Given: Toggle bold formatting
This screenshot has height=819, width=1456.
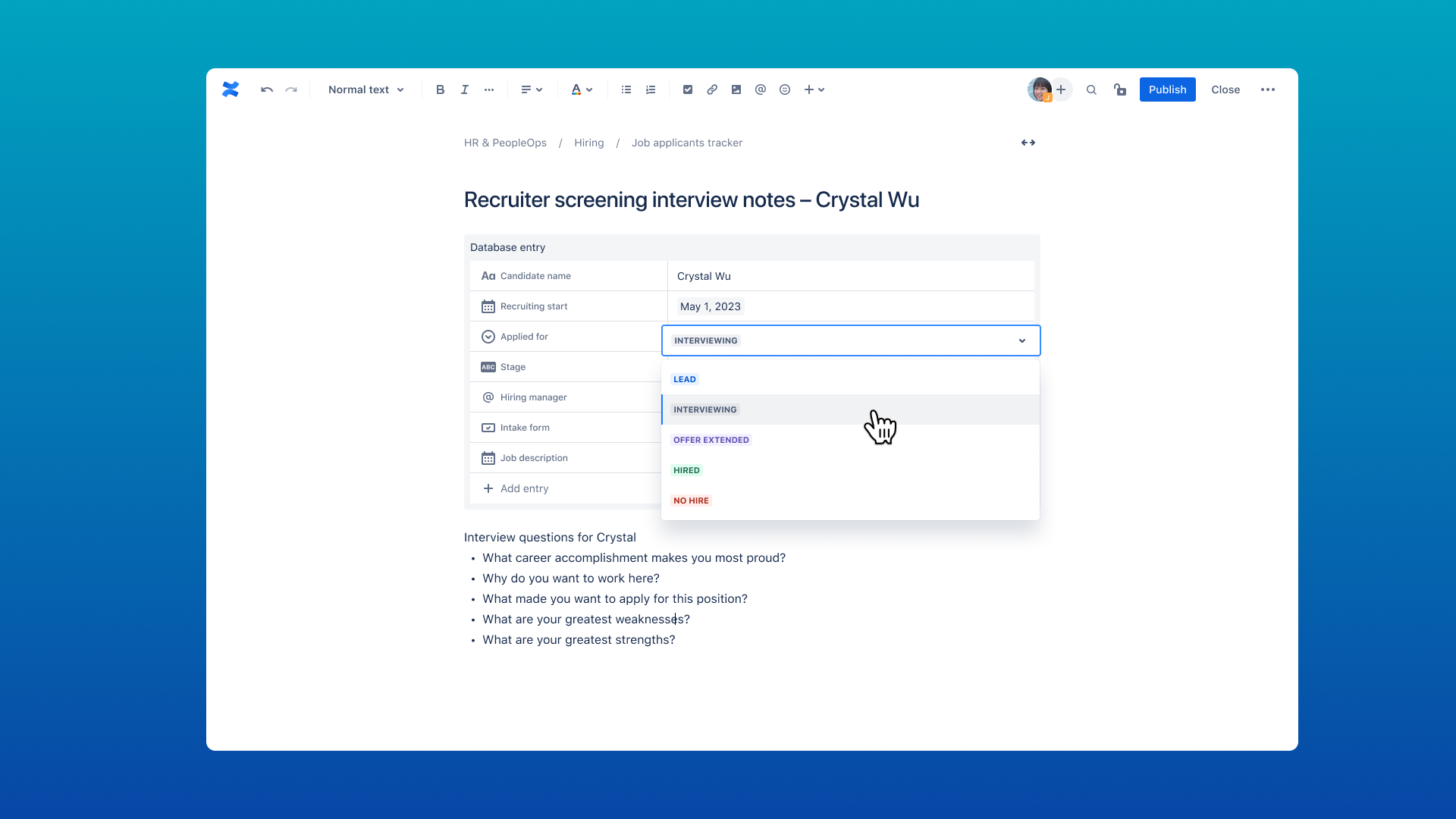Looking at the screenshot, I should click(440, 89).
